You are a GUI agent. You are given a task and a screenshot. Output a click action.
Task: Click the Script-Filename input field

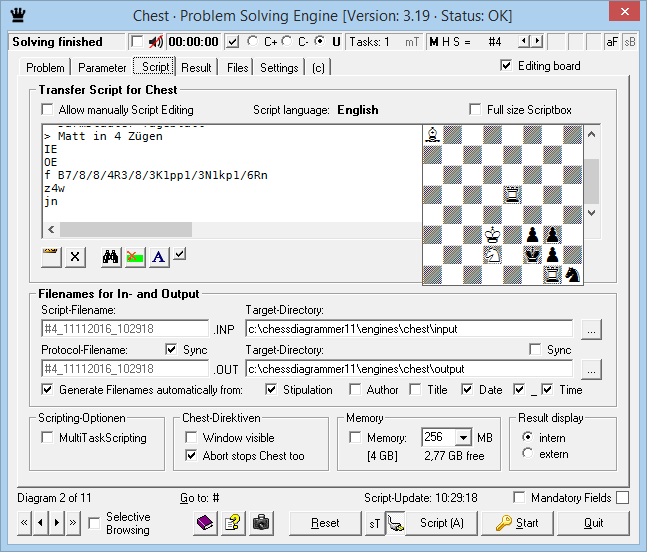pyautogui.click(x=125, y=329)
